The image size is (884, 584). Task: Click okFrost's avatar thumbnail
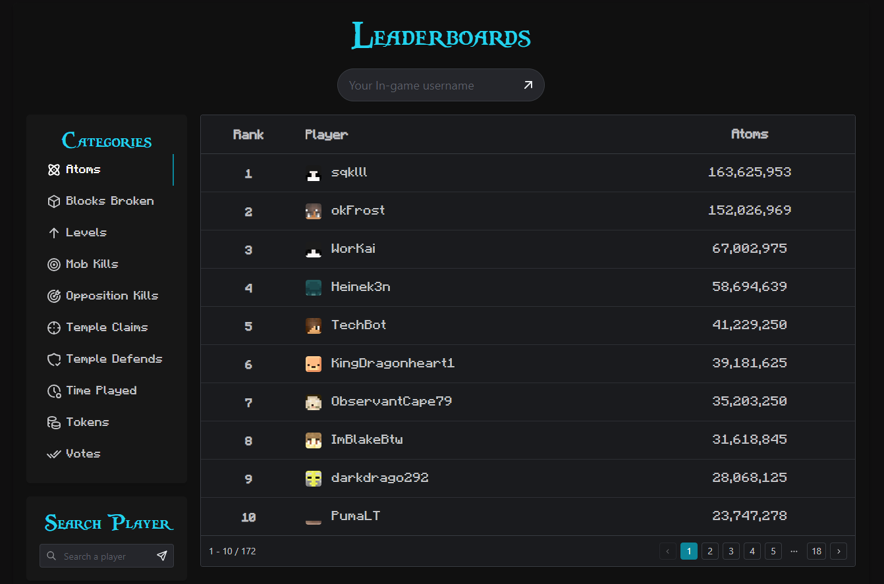click(313, 210)
